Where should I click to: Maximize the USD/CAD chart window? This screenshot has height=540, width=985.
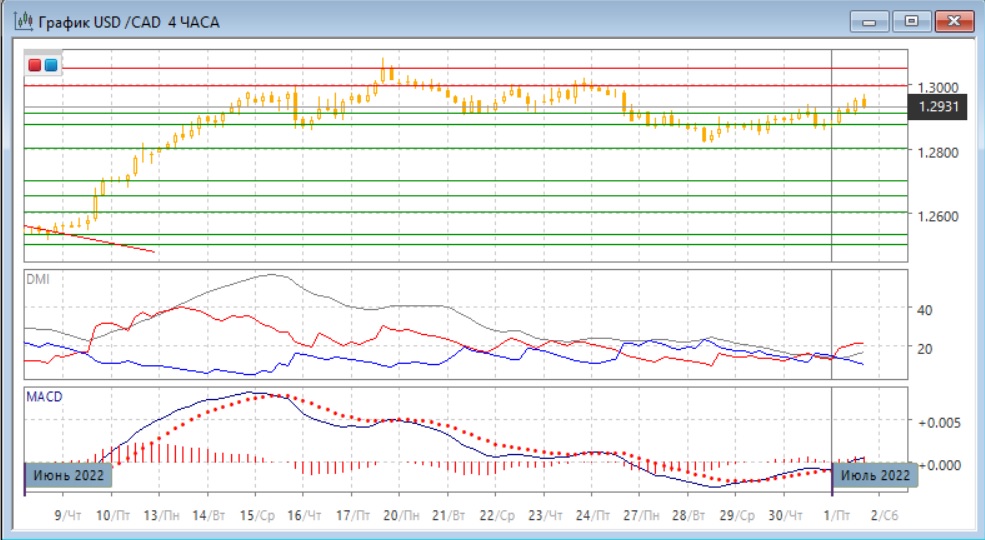point(912,21)
